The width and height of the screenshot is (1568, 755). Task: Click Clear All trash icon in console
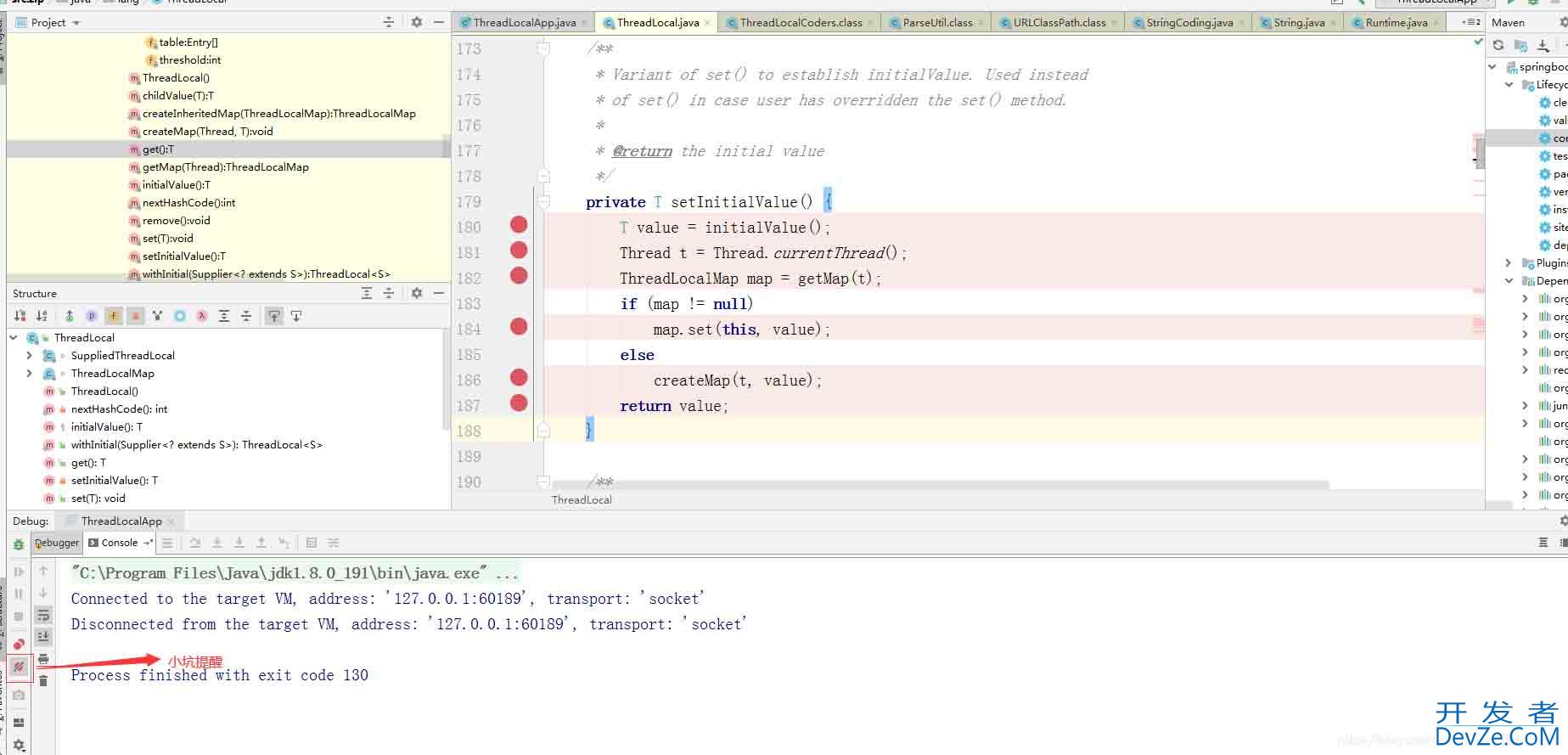pyautogui.click(x=43, y=681)
